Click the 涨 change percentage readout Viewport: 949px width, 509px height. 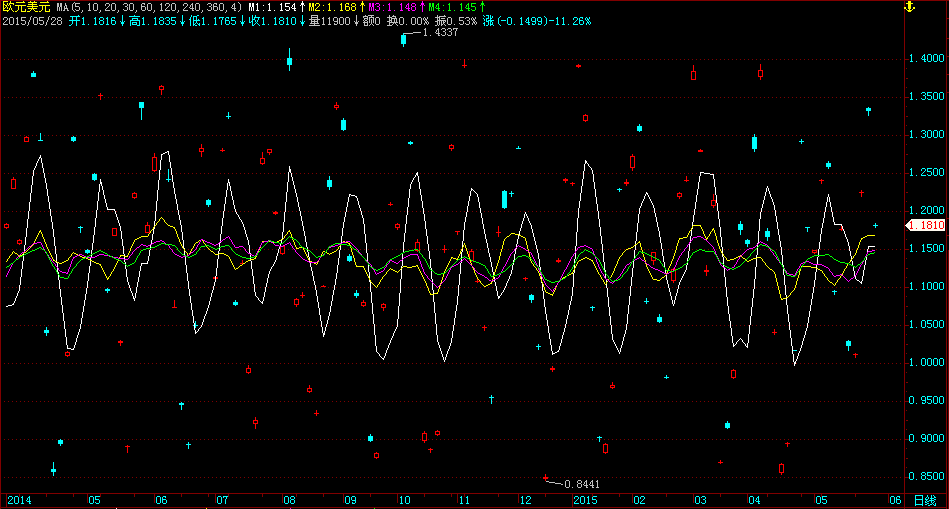tap(536, 21)
